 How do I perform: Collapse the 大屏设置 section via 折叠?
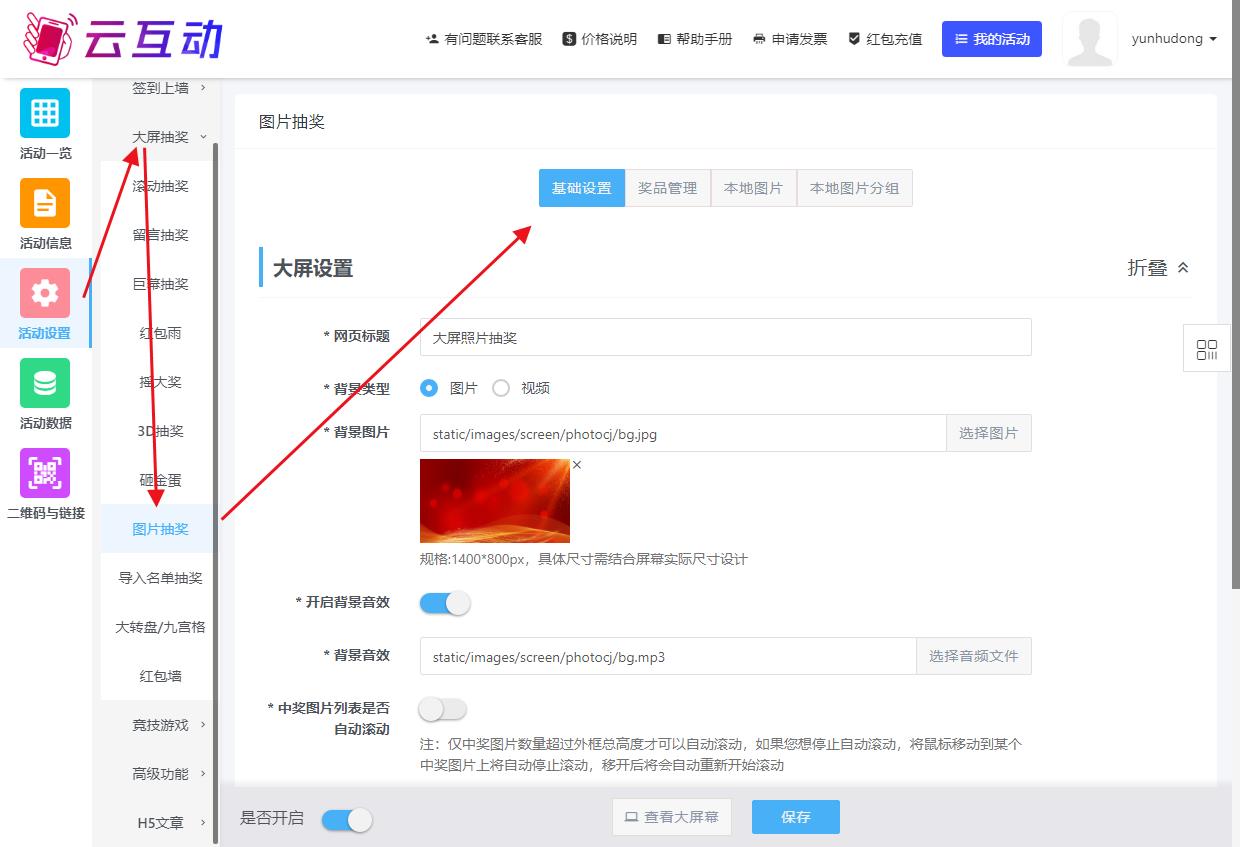(1156, 267)
